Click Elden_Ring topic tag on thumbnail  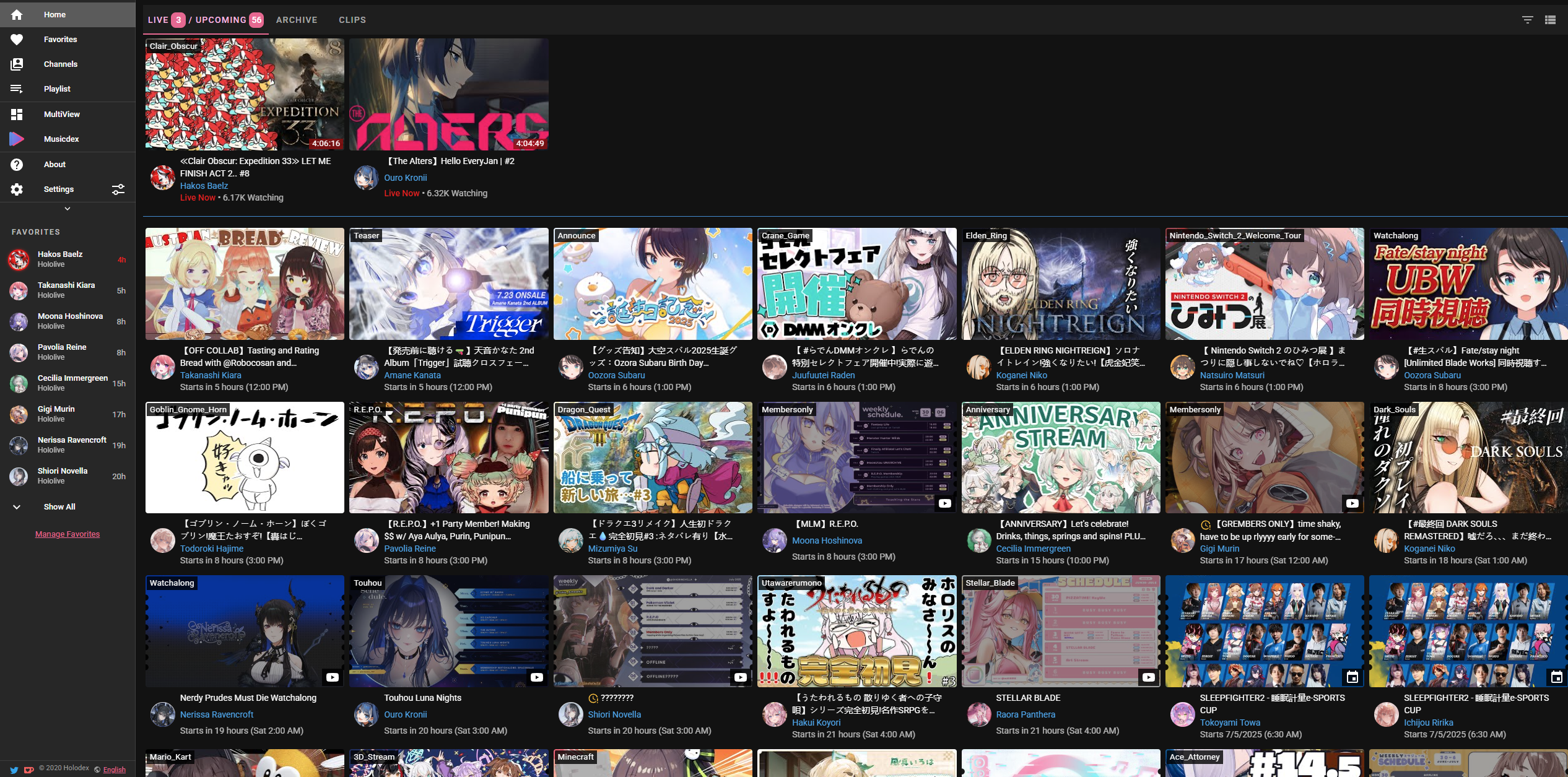[x=986, y=235]
